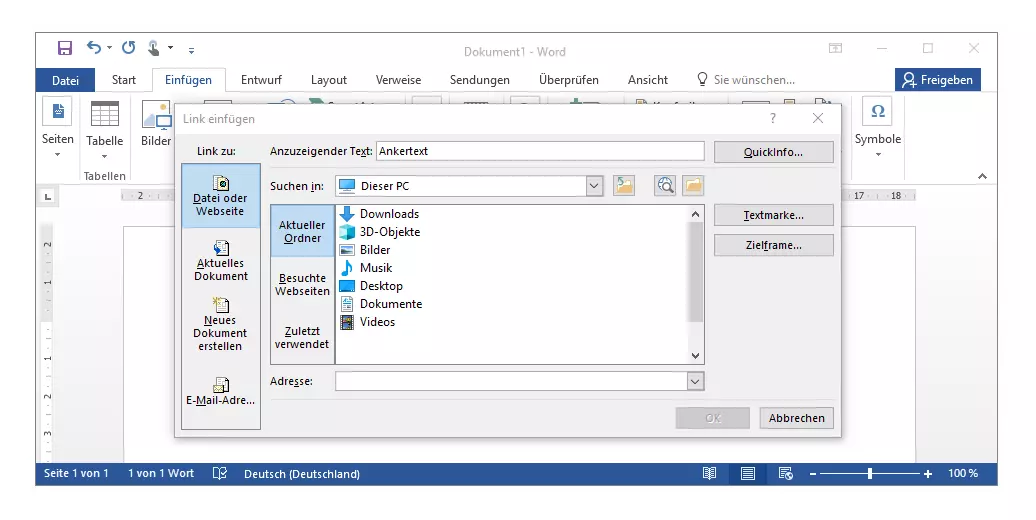Click the Save icon in the title bar
The height and width of the screenshot is (520, 1036).
pos(65,48)
